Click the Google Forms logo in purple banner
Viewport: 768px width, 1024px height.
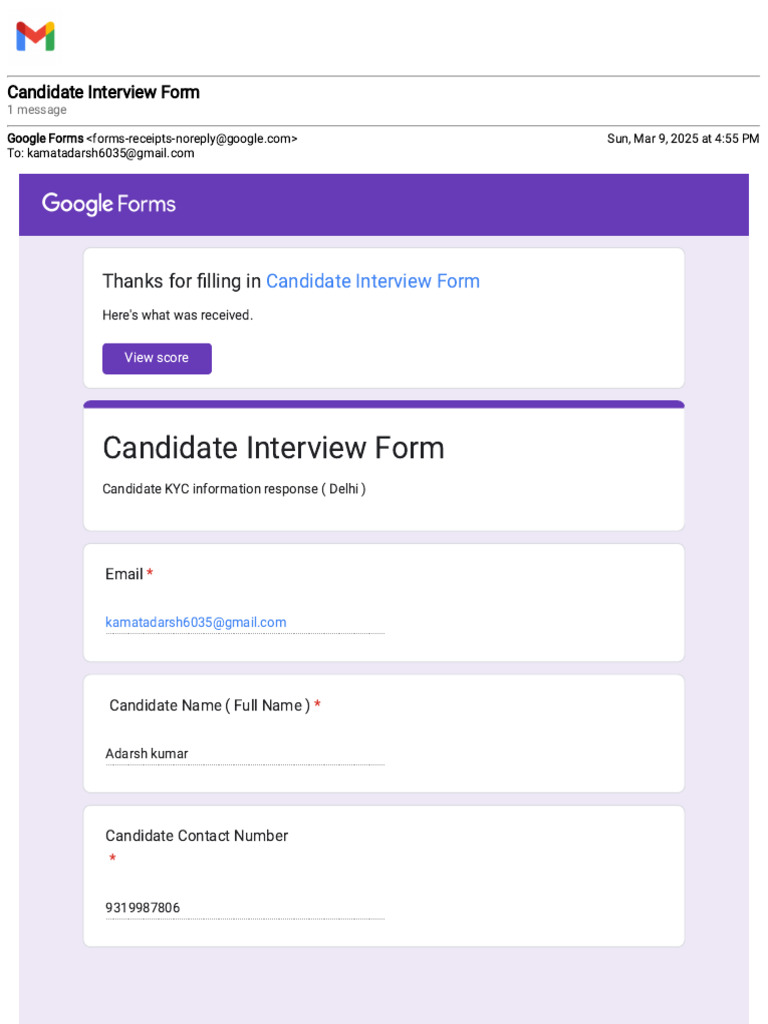point(108,204)
